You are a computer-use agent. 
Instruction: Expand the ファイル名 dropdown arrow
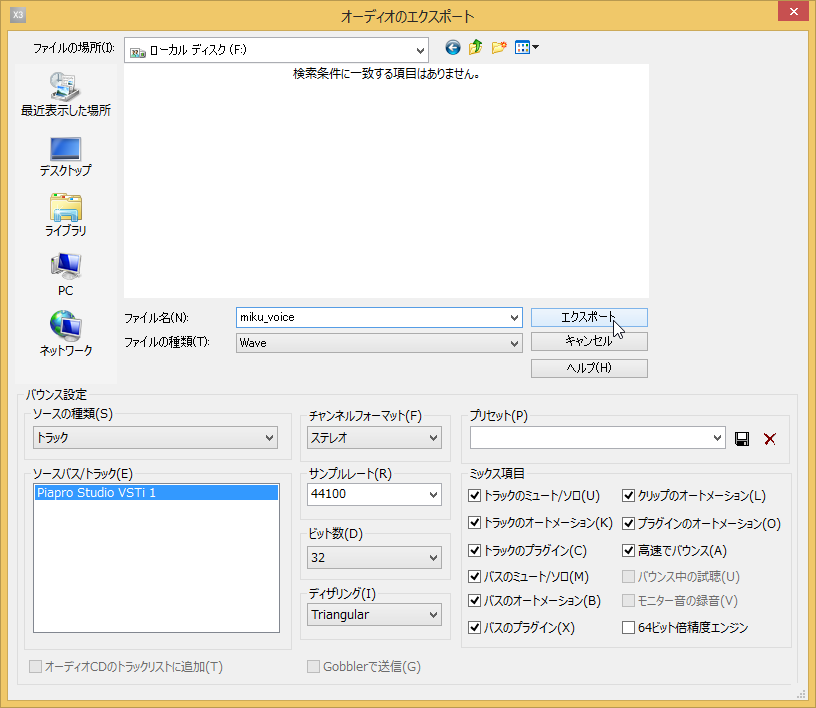coord(514,318)
